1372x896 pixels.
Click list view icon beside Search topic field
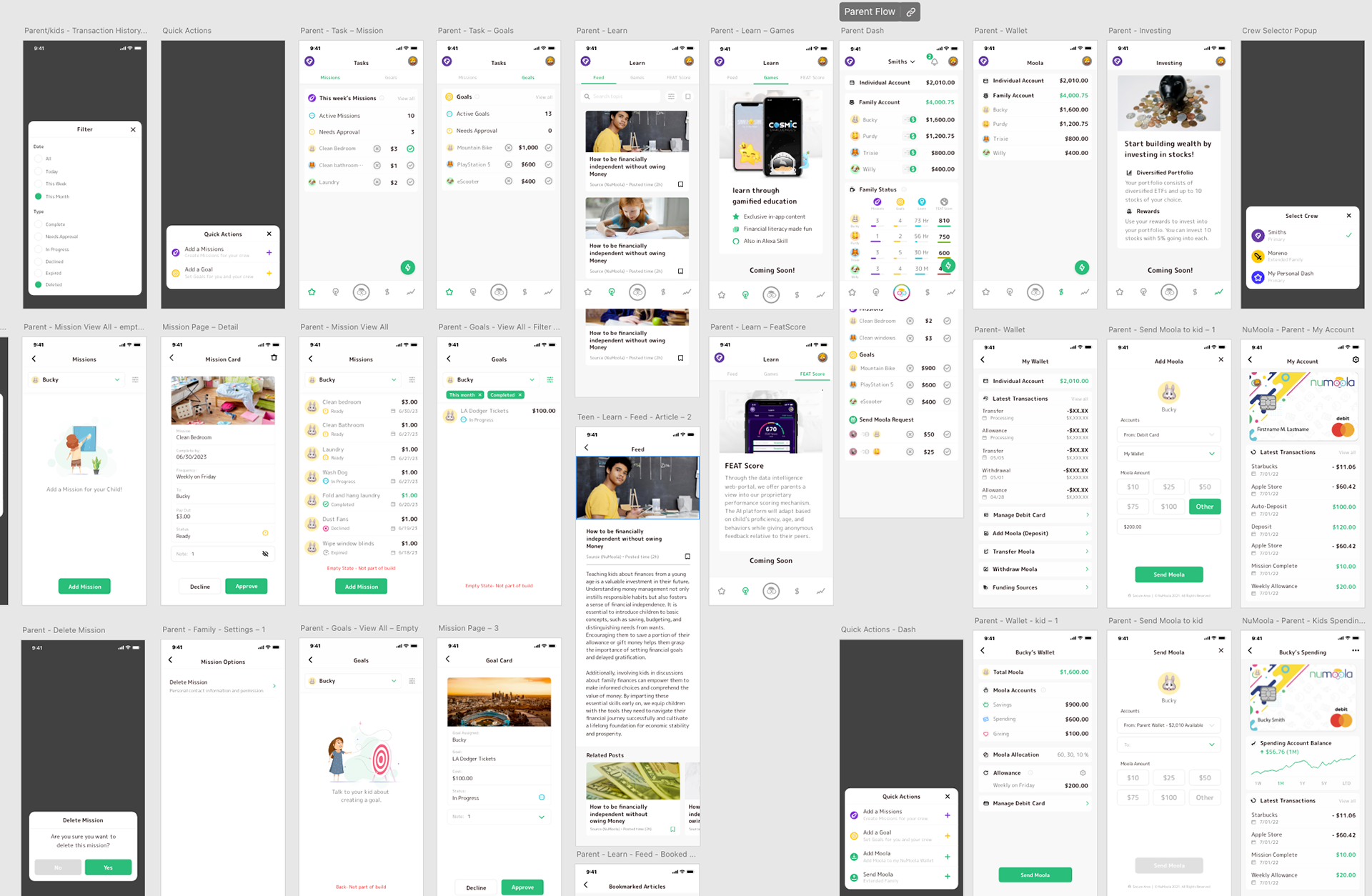click(x=671, y=96)
